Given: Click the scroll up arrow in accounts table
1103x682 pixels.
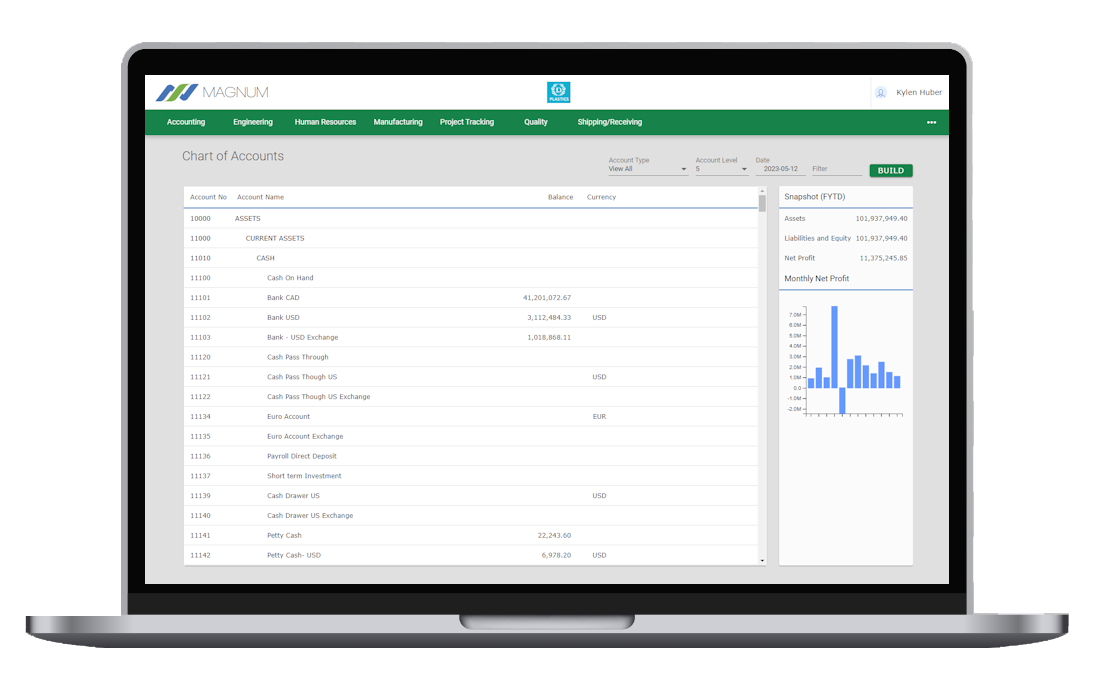Looking at the screenshot, I should tap(762, 191).
